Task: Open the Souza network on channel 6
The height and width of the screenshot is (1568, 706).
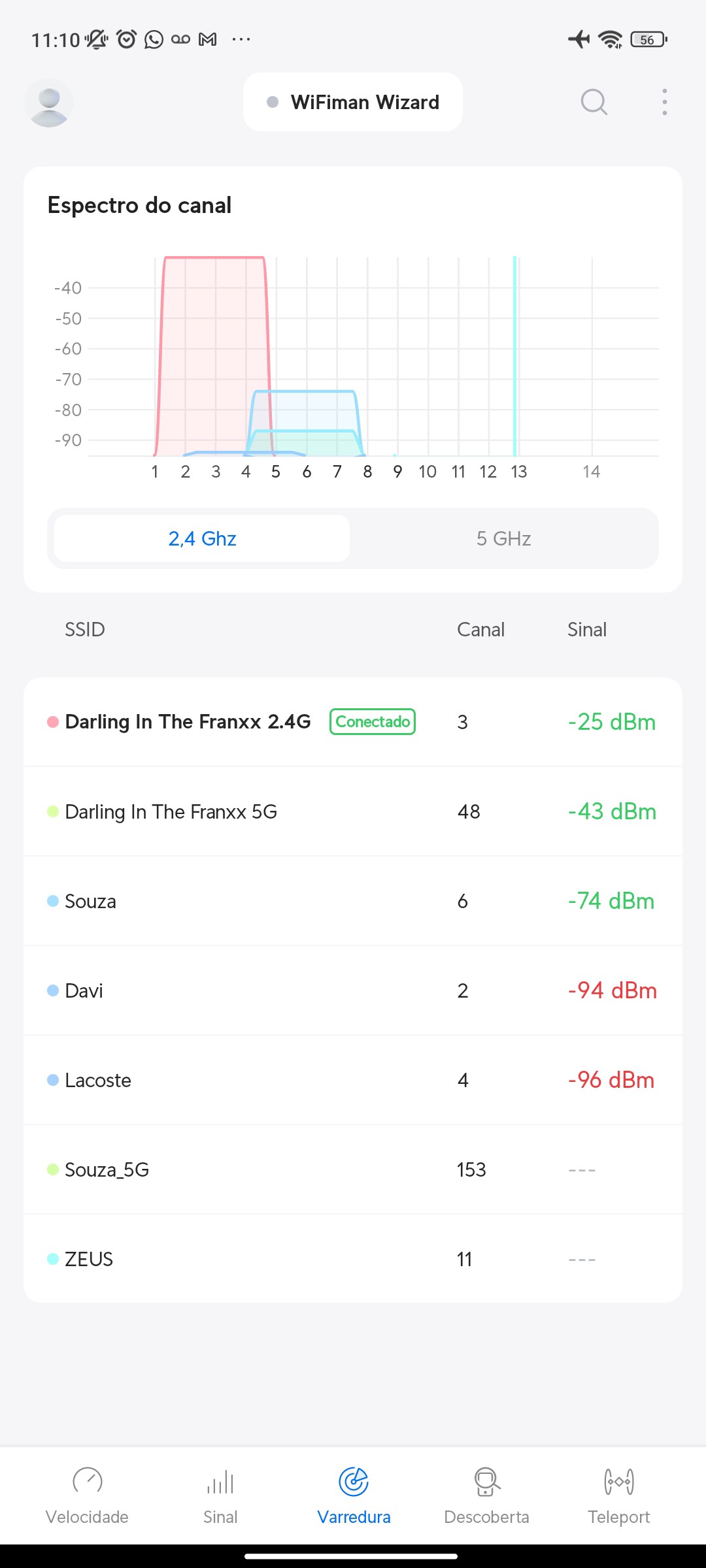Action: (x=91, y=901)
